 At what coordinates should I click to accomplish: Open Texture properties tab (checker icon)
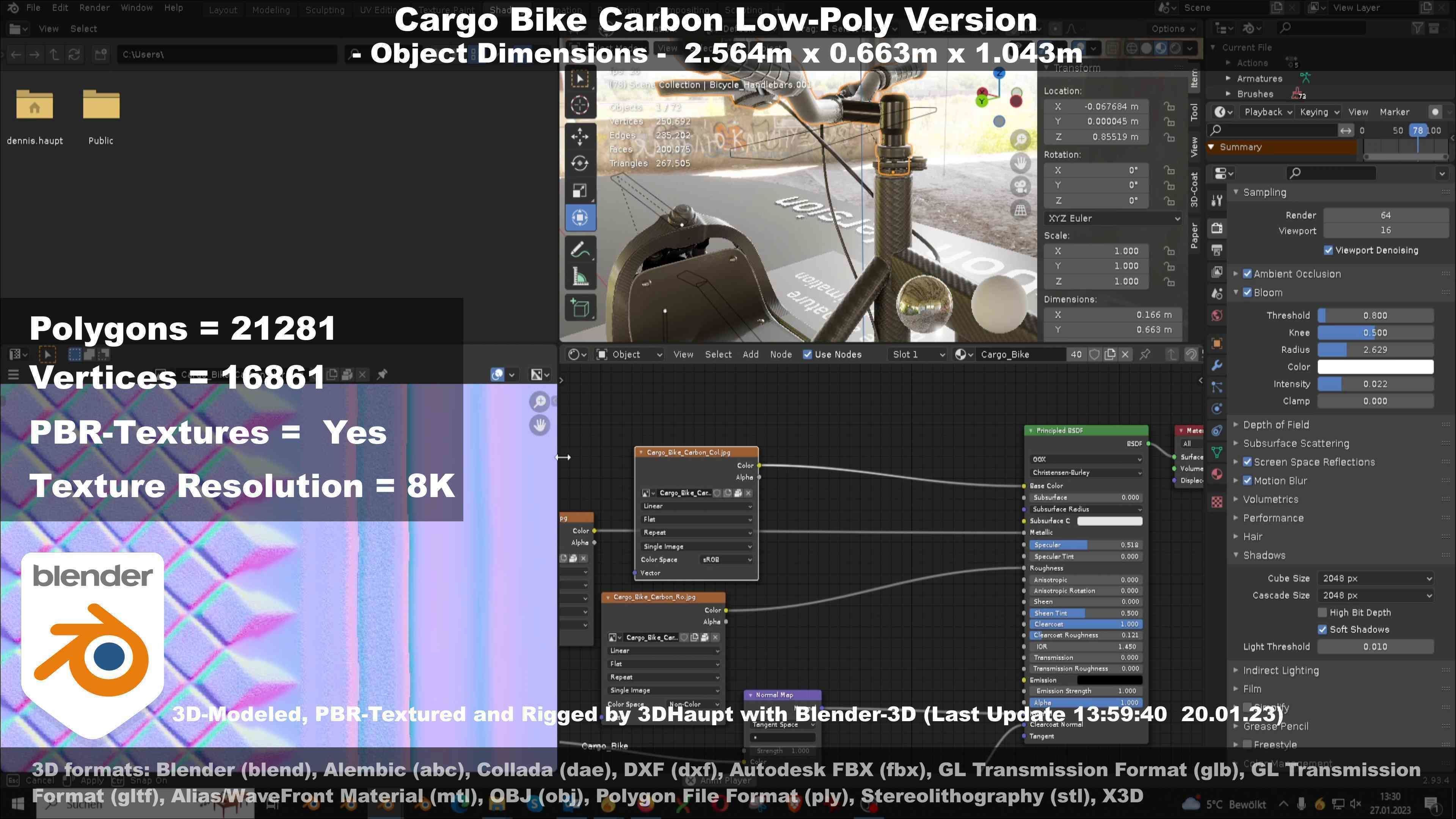(x=1217, y=501)
